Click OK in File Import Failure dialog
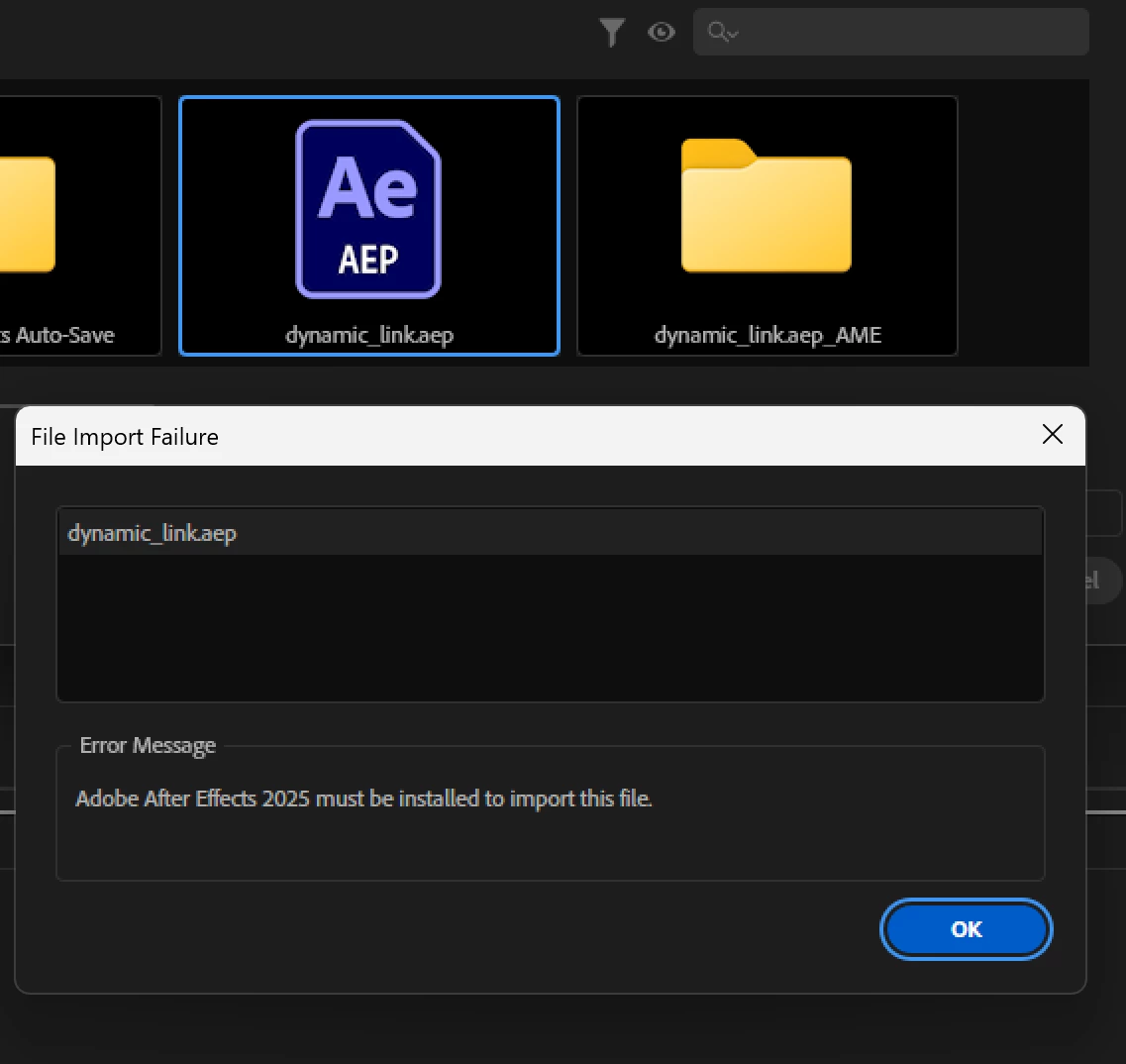The width and height of the screenshot is (1126, 1064). [966, 929]
